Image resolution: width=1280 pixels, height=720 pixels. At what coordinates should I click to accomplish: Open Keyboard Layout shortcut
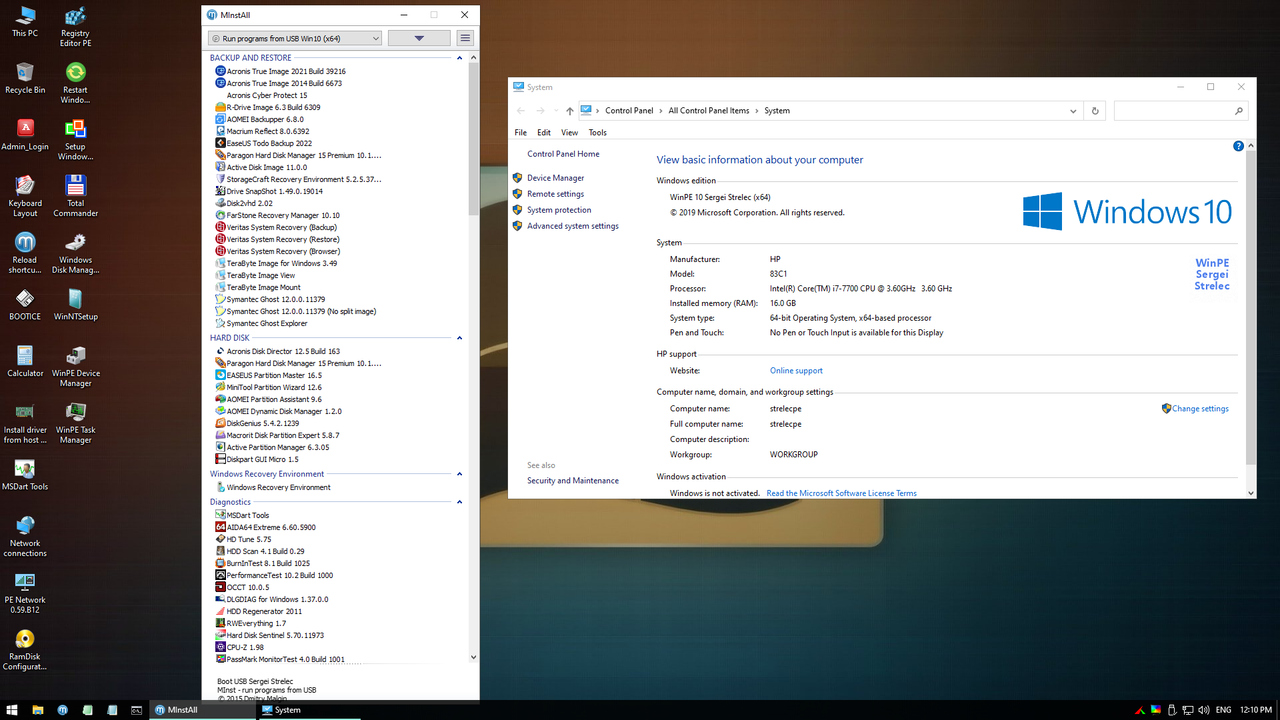25,196
